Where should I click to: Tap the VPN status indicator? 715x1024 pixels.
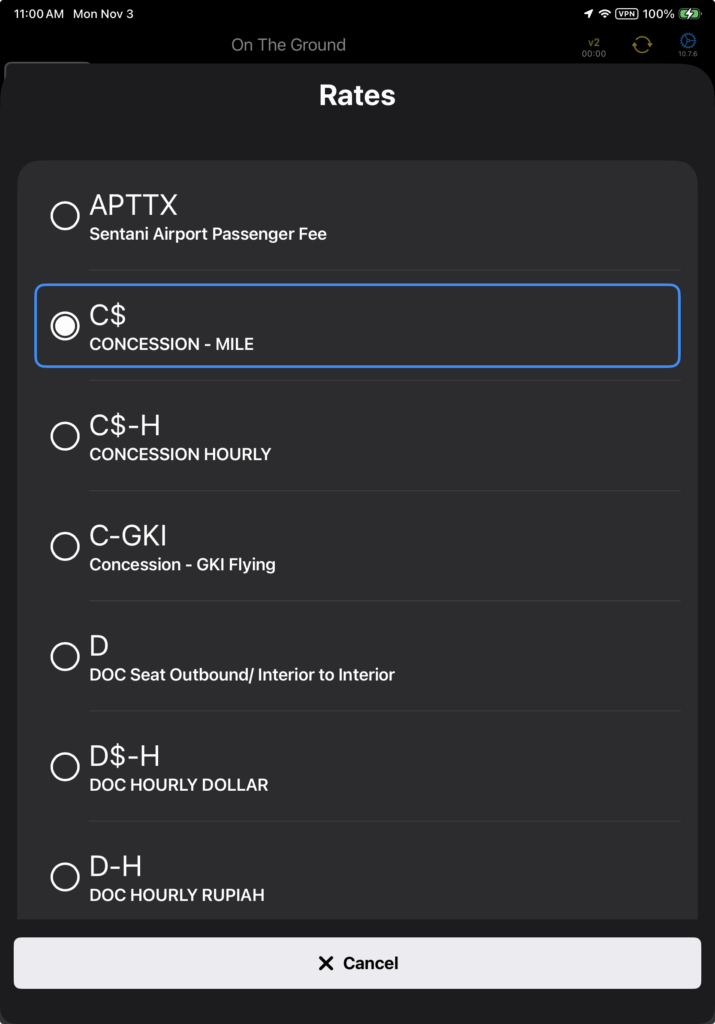627,14
